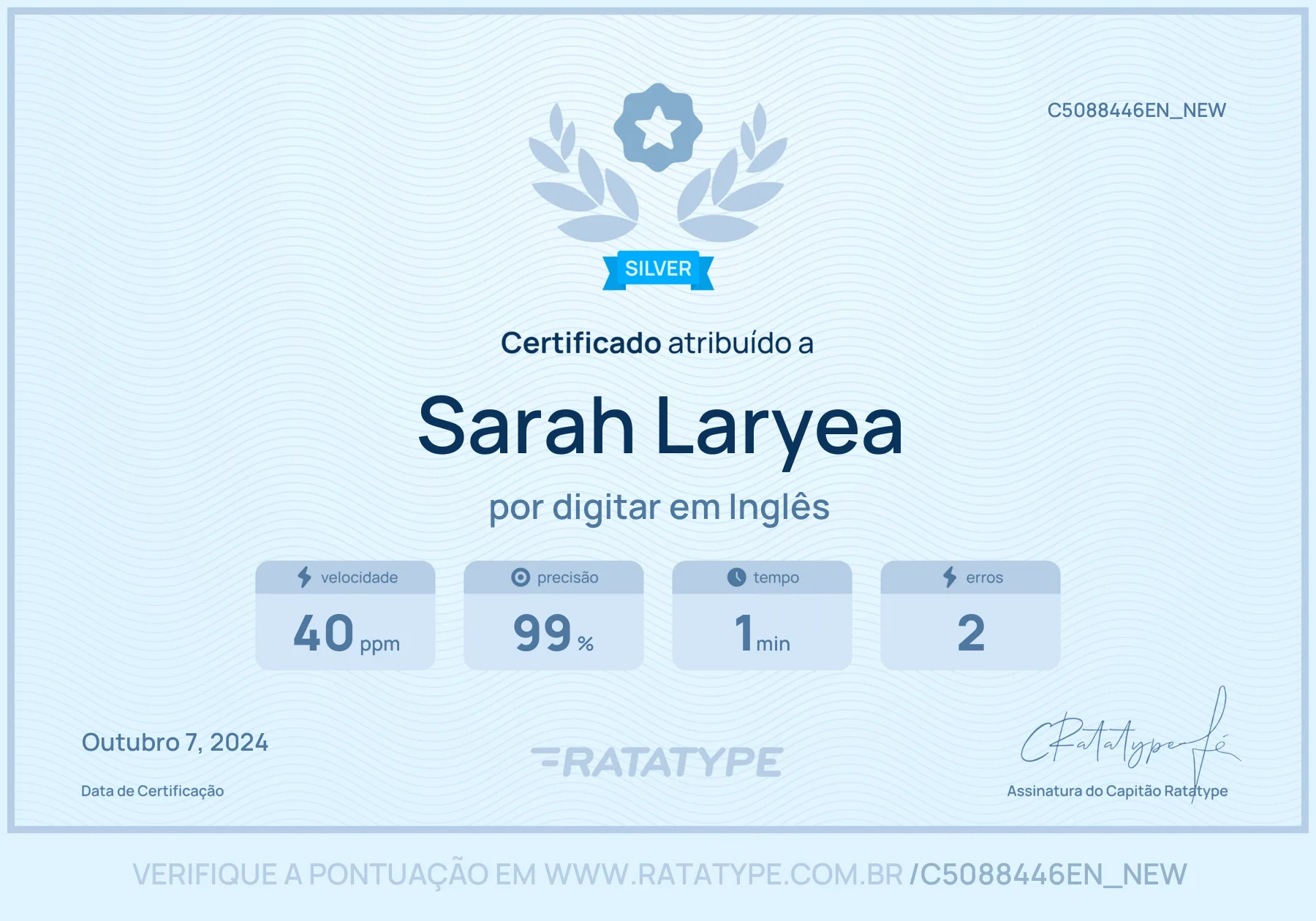The image size is (1316, 921).
Task: Click the Ratatype logo
Action: tap(657, 762)
